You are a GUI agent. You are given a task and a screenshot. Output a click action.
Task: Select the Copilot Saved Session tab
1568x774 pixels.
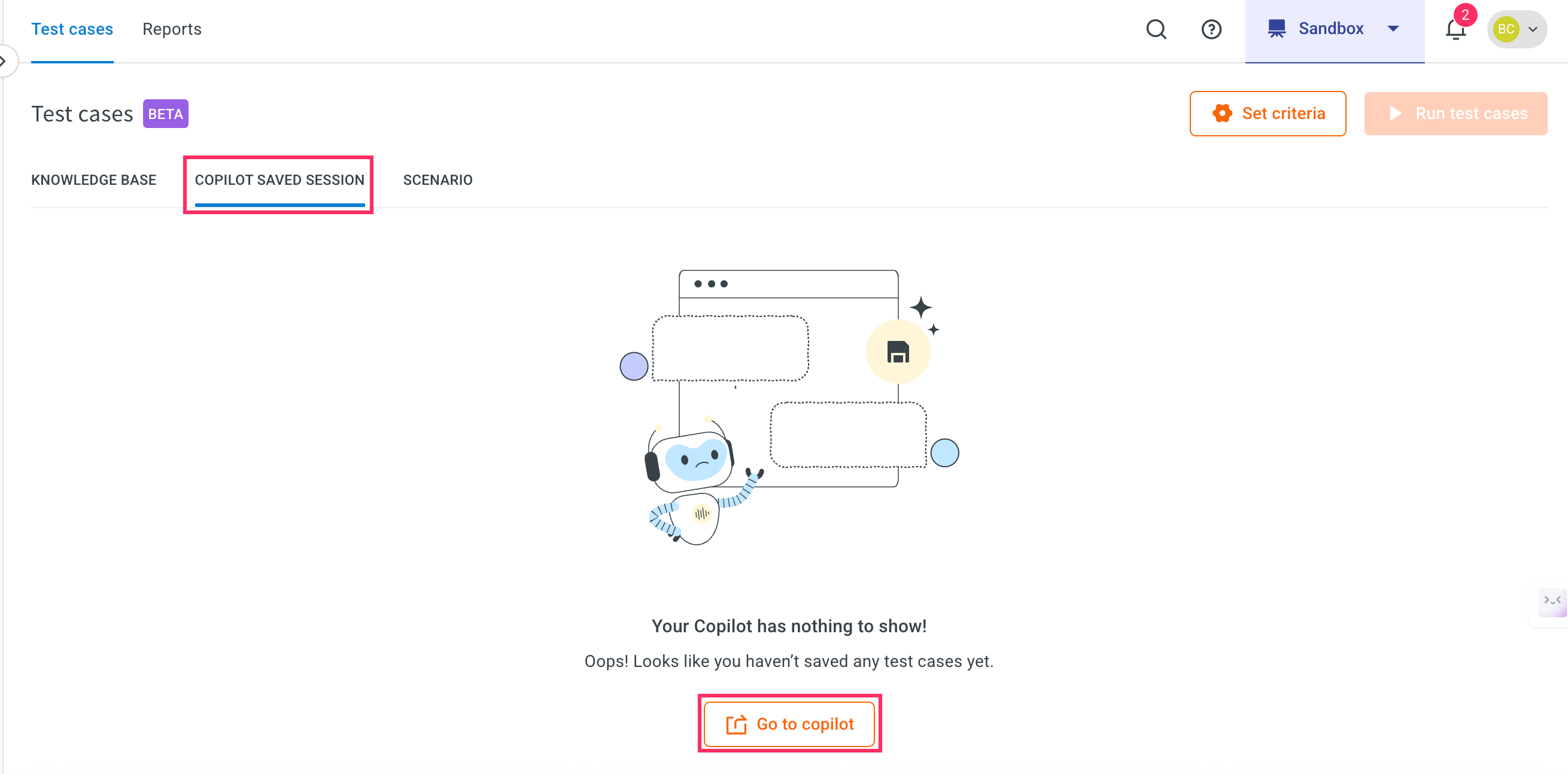[x=279, y=180]
